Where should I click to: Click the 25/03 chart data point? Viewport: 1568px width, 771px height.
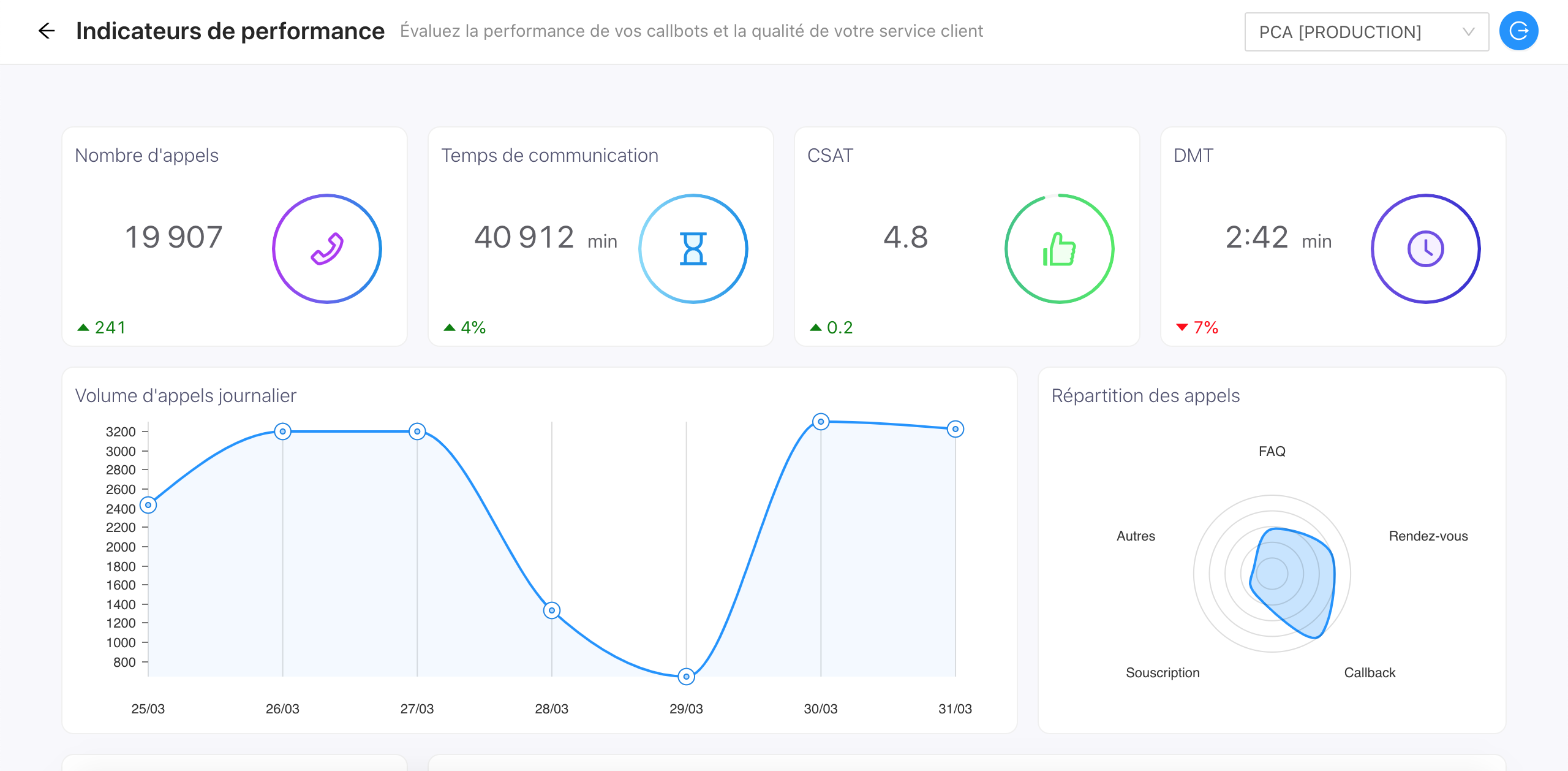tap(148, 505)
